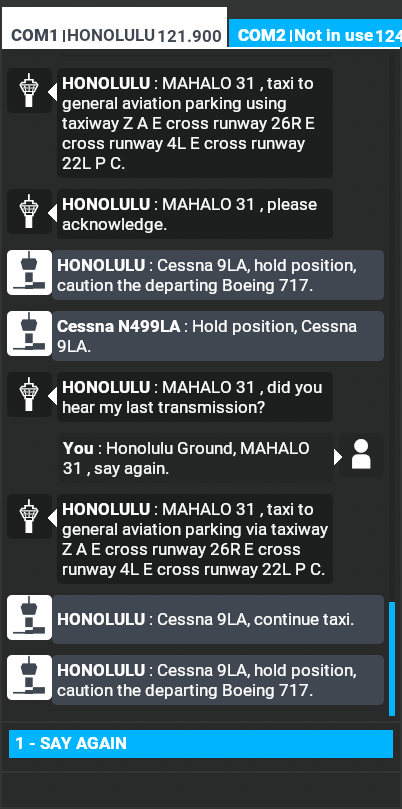
Task: Click tower icon beside first MAHALO 31 taxi instruction
Action: point(29,90)
